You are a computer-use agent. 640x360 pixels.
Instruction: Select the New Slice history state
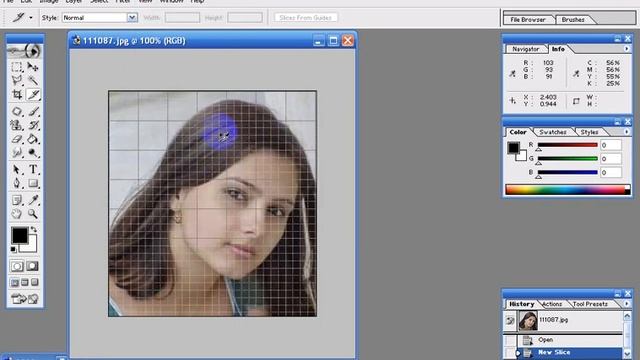[x=570, y=353]
